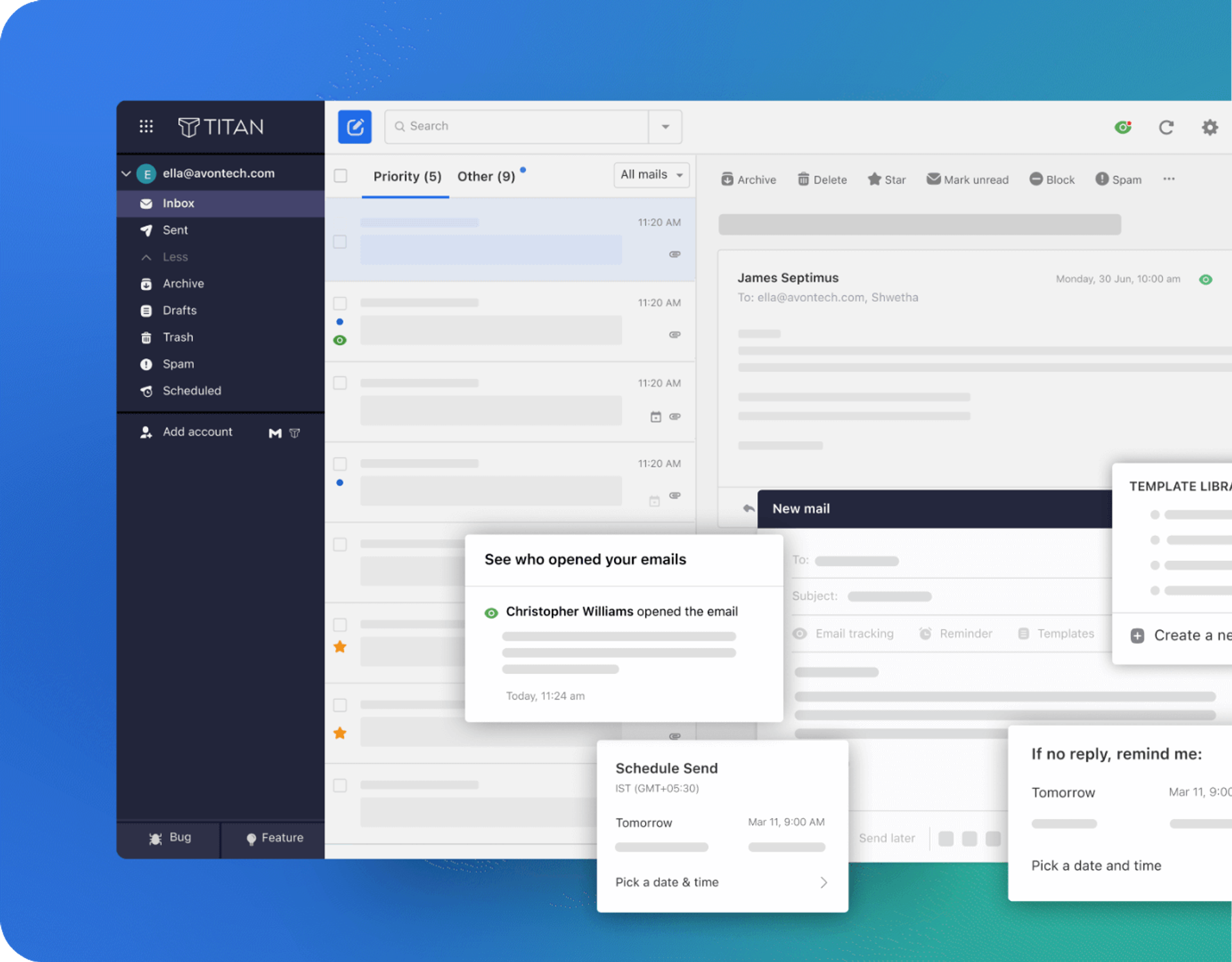Check the checkbox above the second orange star

[x=340, y=705]
